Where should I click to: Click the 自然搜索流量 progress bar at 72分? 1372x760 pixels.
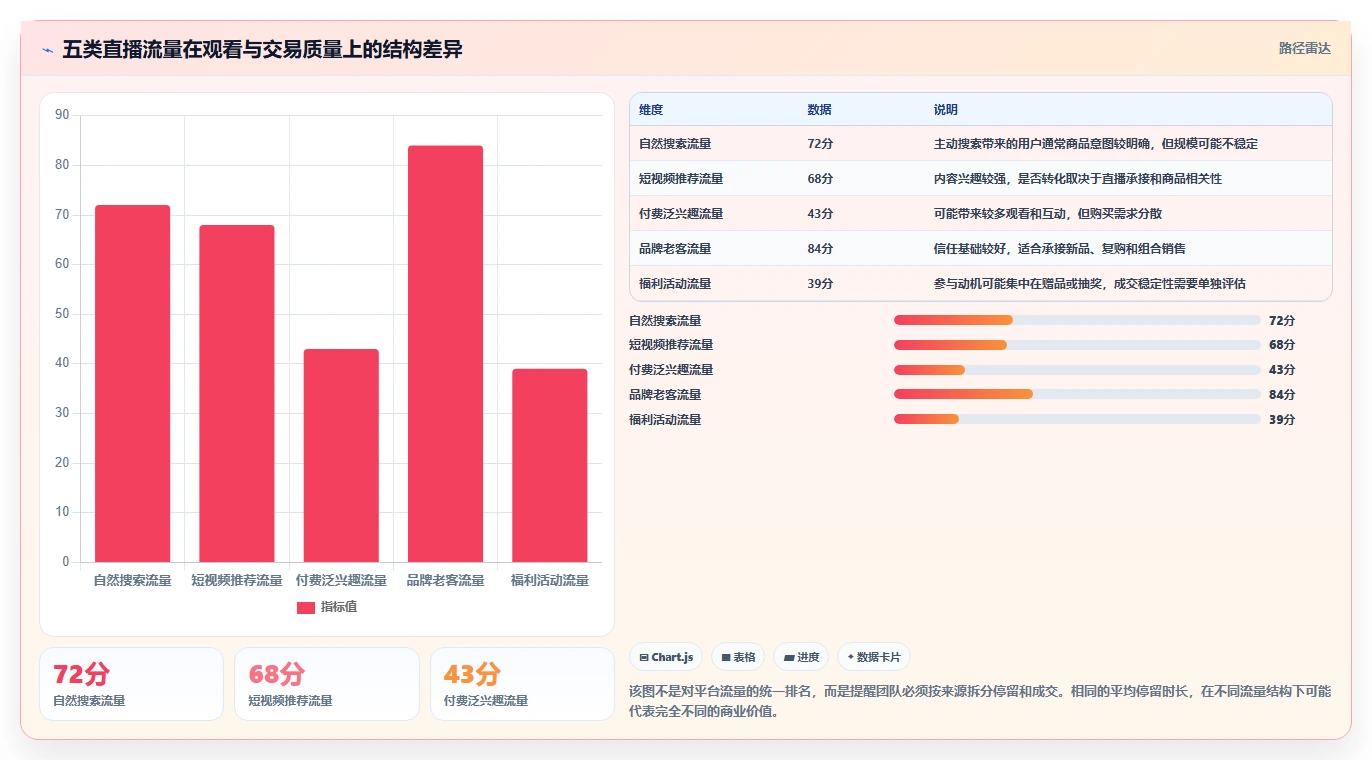click(1077, 320)
